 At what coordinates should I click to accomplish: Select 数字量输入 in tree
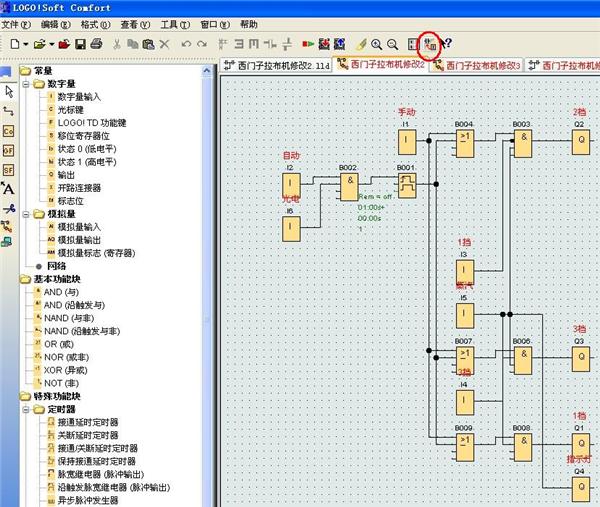pos(79,97)
